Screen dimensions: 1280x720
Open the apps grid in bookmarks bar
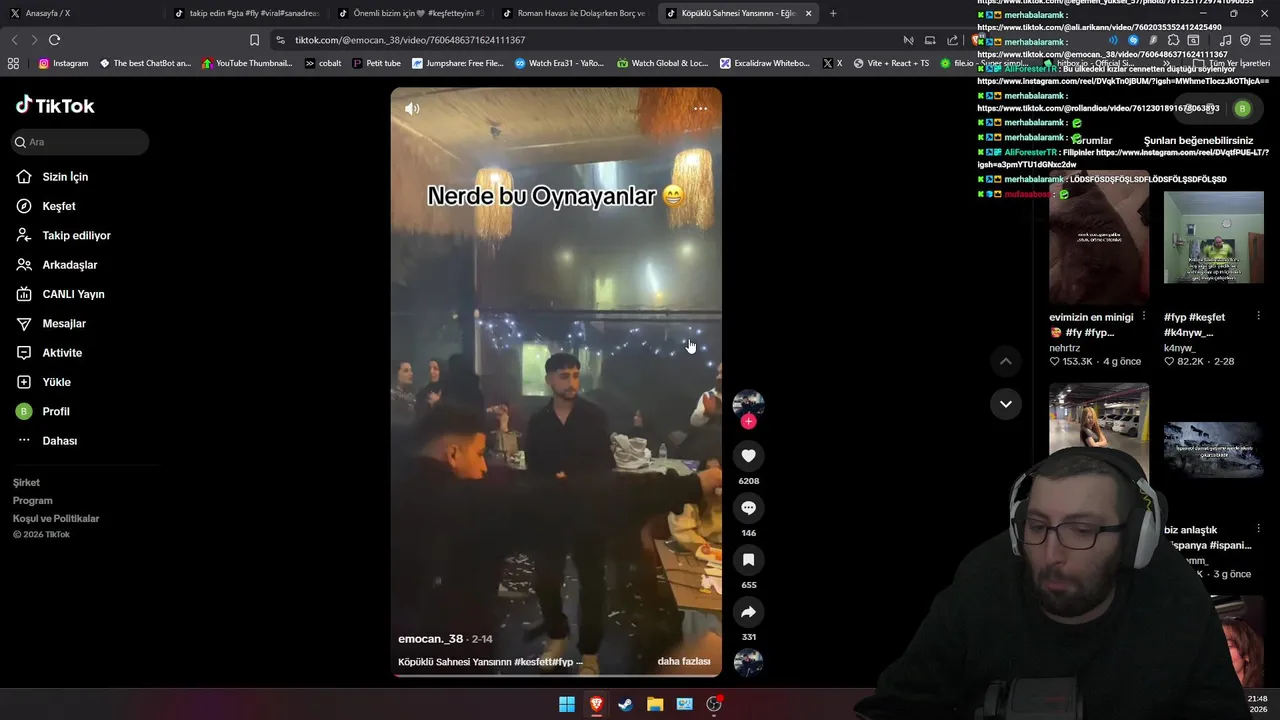click(x=13, y=63)
